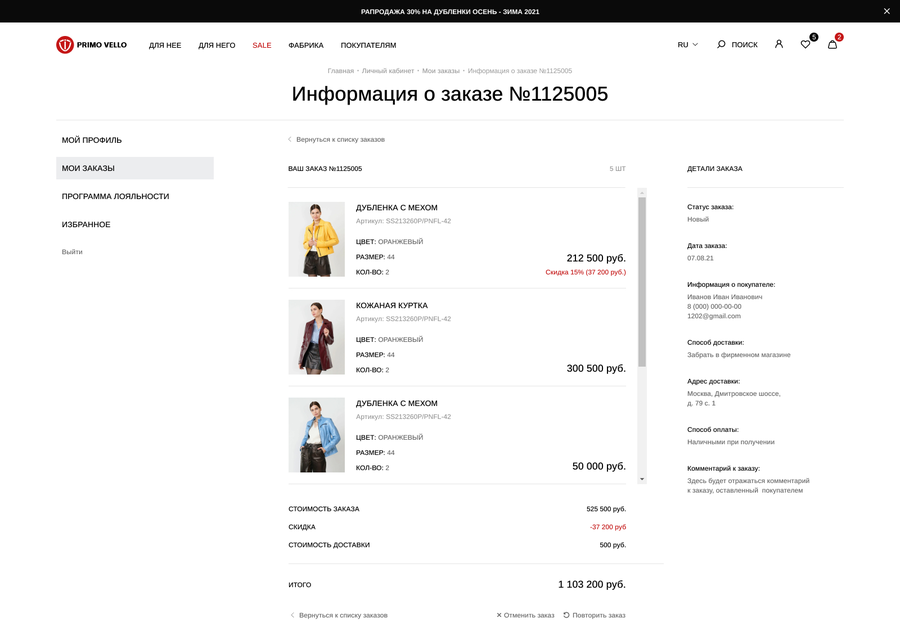Click Повторить заказ

click(594, 615)
